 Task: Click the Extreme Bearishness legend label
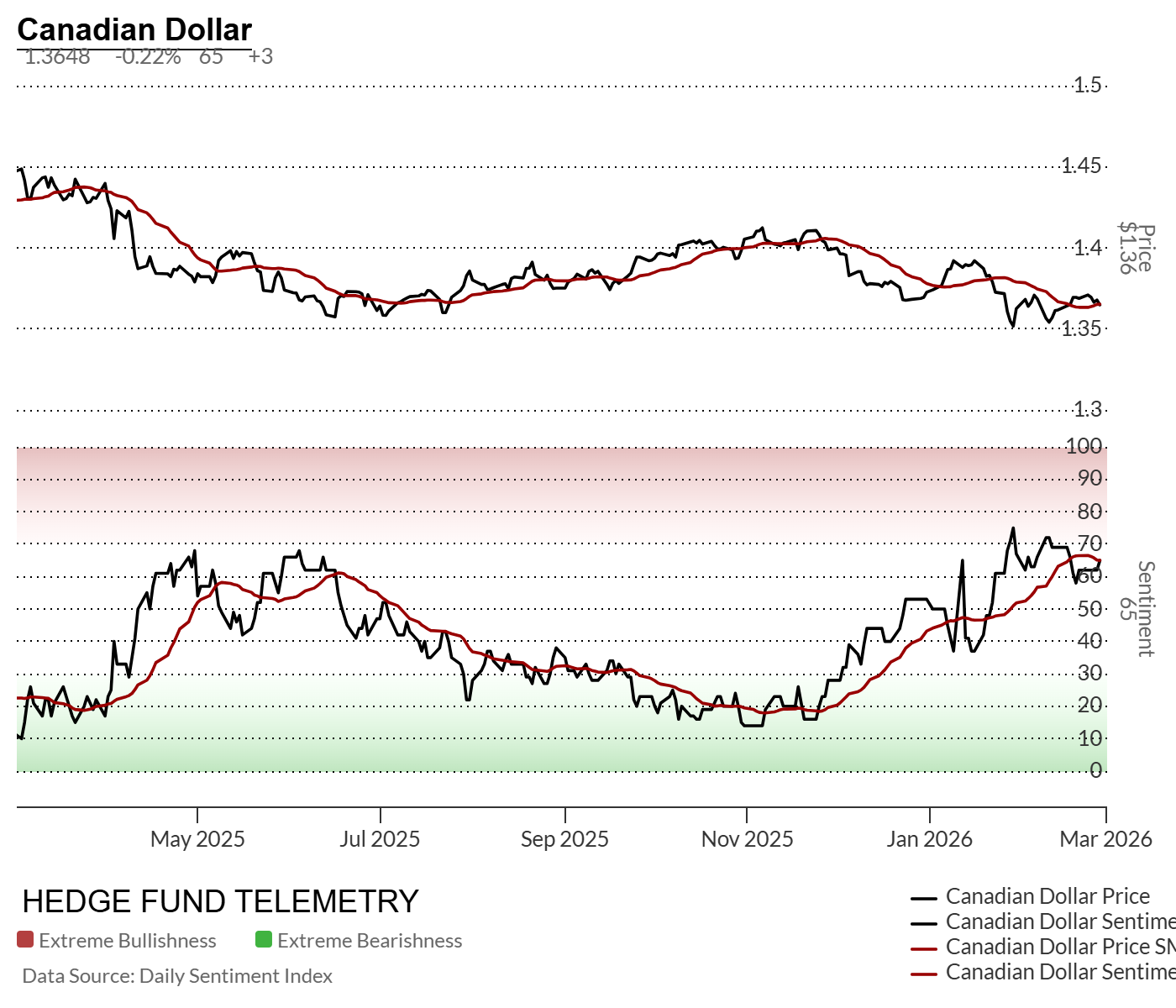370,941
